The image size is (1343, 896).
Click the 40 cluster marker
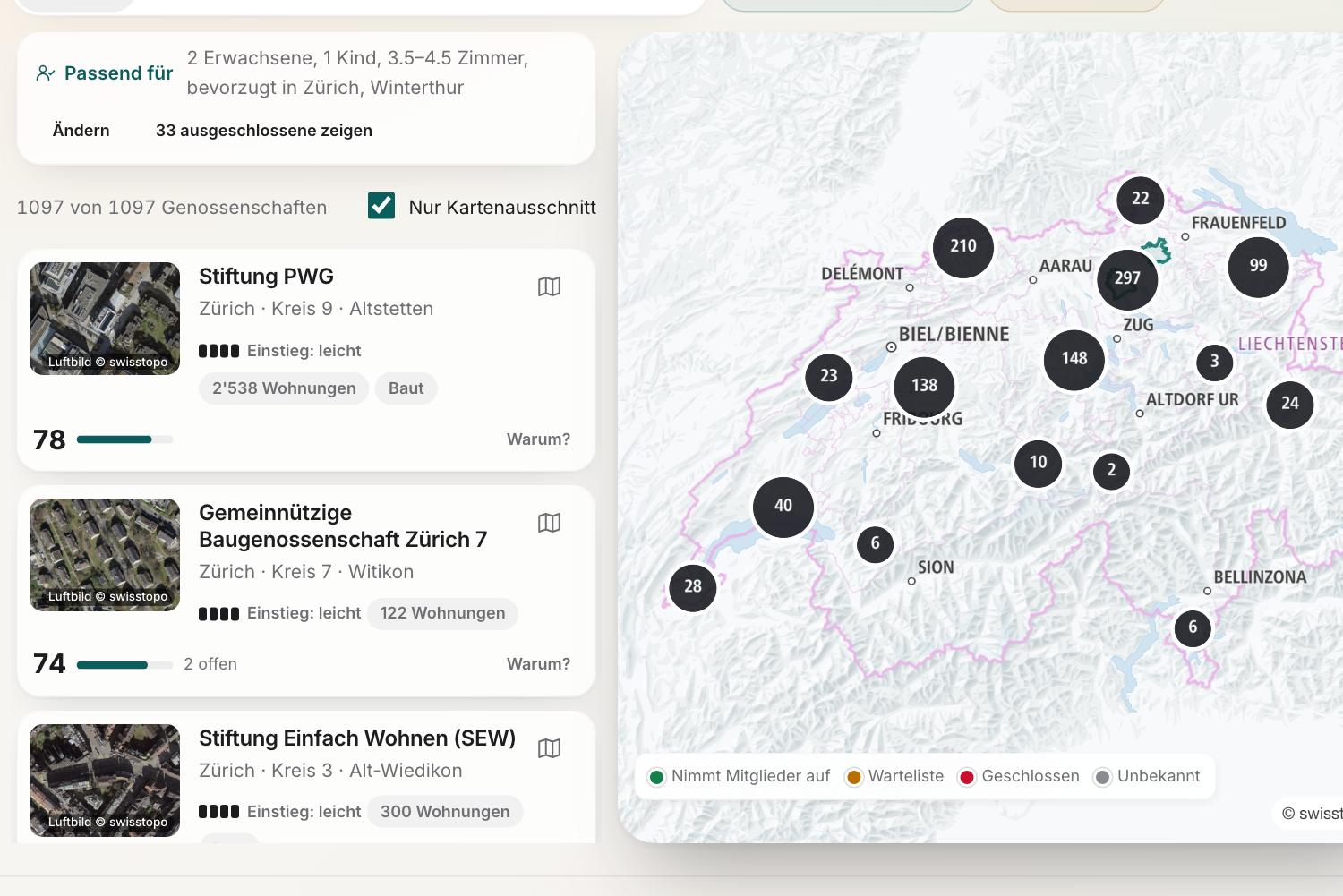(783, 506)
